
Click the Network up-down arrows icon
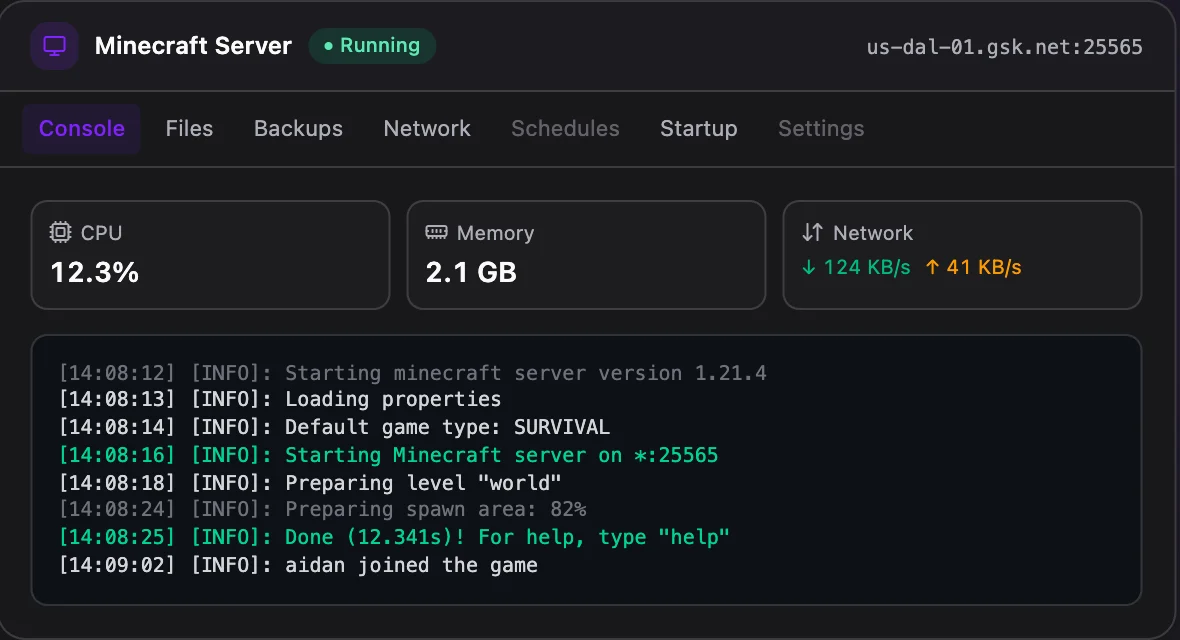(x=812, y=232)
